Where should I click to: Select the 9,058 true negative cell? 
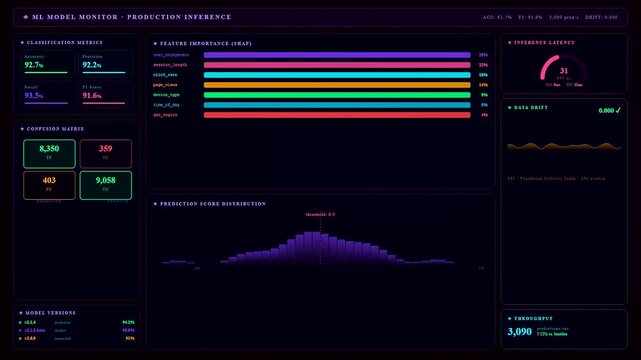pyautogui.click(x=106, y=186)
